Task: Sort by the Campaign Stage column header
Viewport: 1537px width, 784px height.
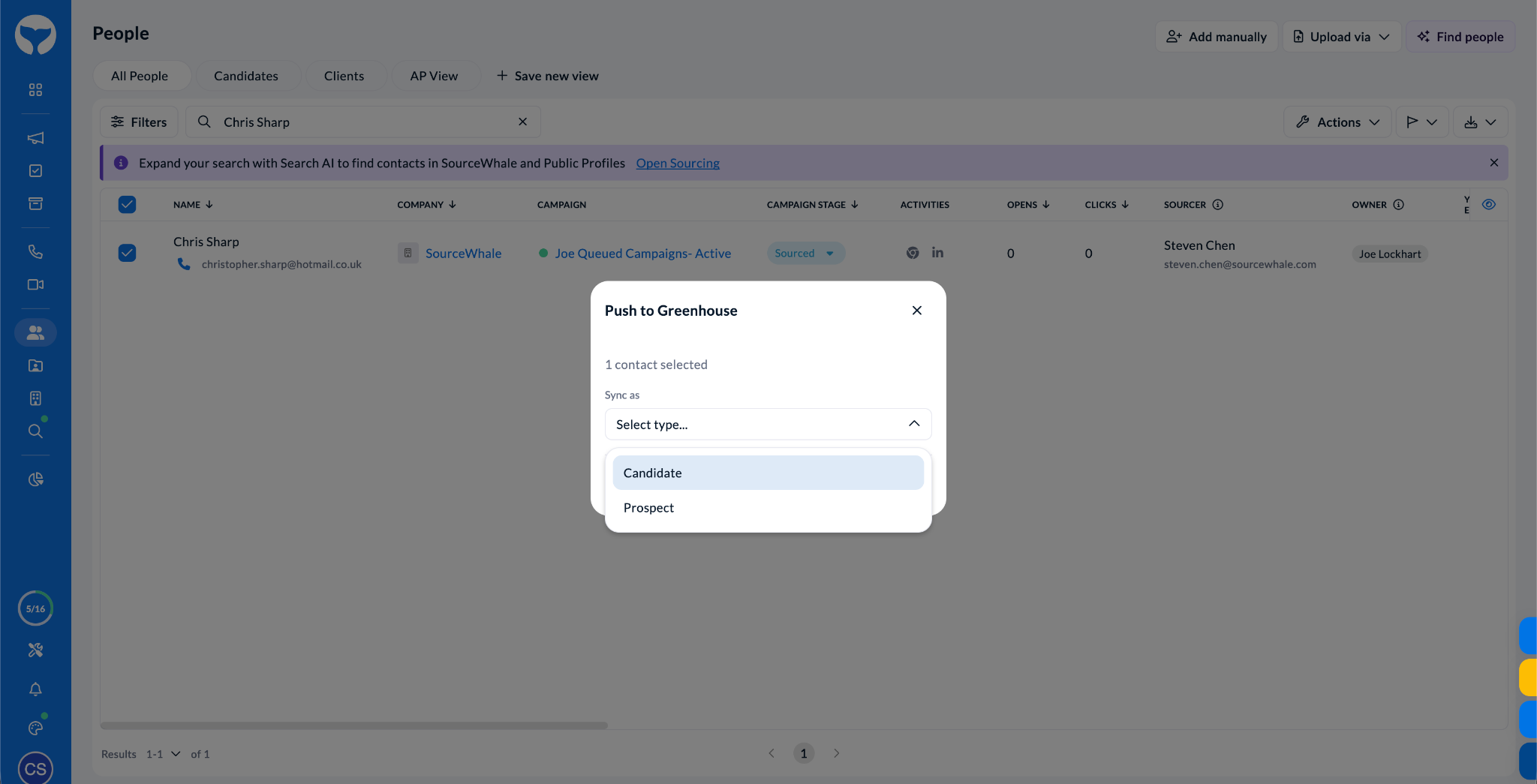Action: point(813,205)
